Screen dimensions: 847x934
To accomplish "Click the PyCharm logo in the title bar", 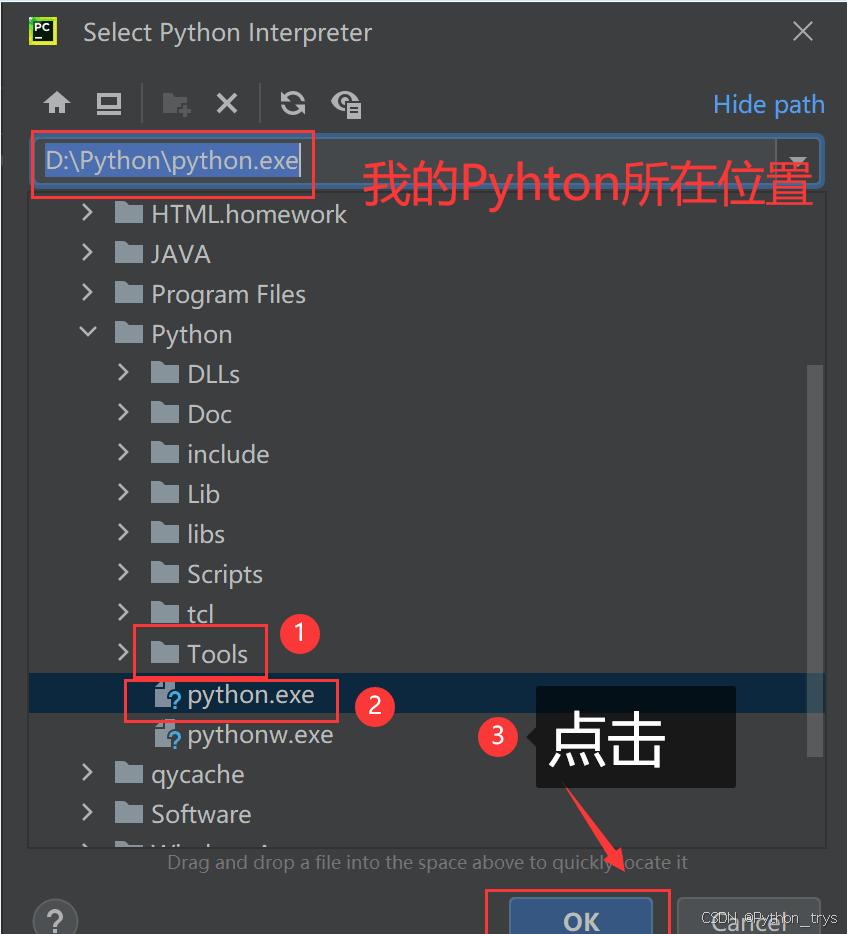I will tap(43, 31).
